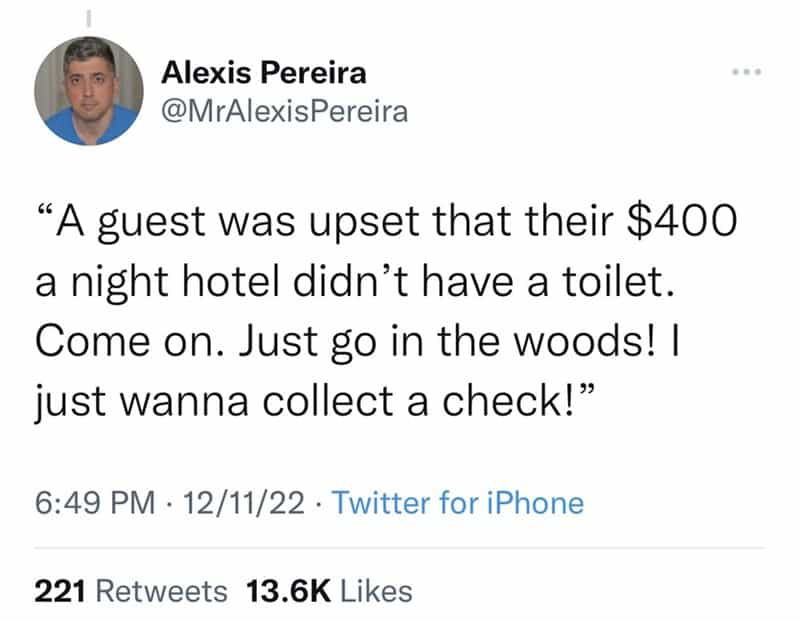Image resolution: width=800 pixels, height=621 pixels.
Task: Click Alexis Pereira's profile picture
Action: click(87, 92)
